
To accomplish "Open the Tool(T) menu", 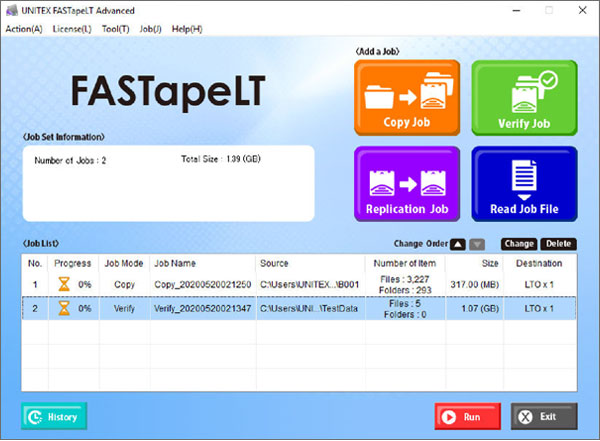I will pyautogui.click(x=115, y=29).
